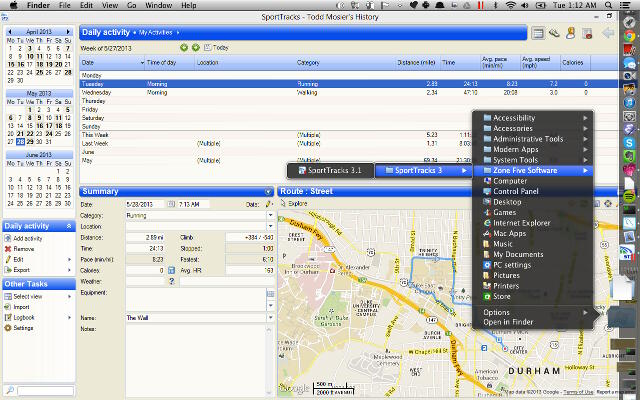Click the weather question mark icon
The width and height of the screenshot is (640, 400).
click(171, 281)
